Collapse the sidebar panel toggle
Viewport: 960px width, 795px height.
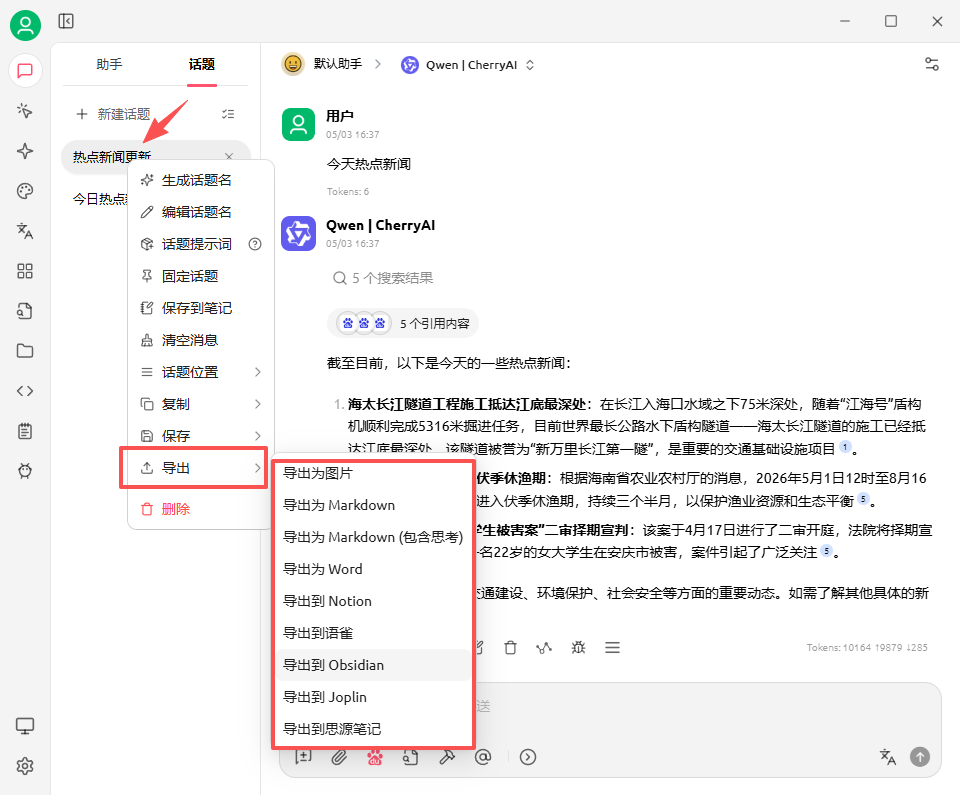(66, 21)
